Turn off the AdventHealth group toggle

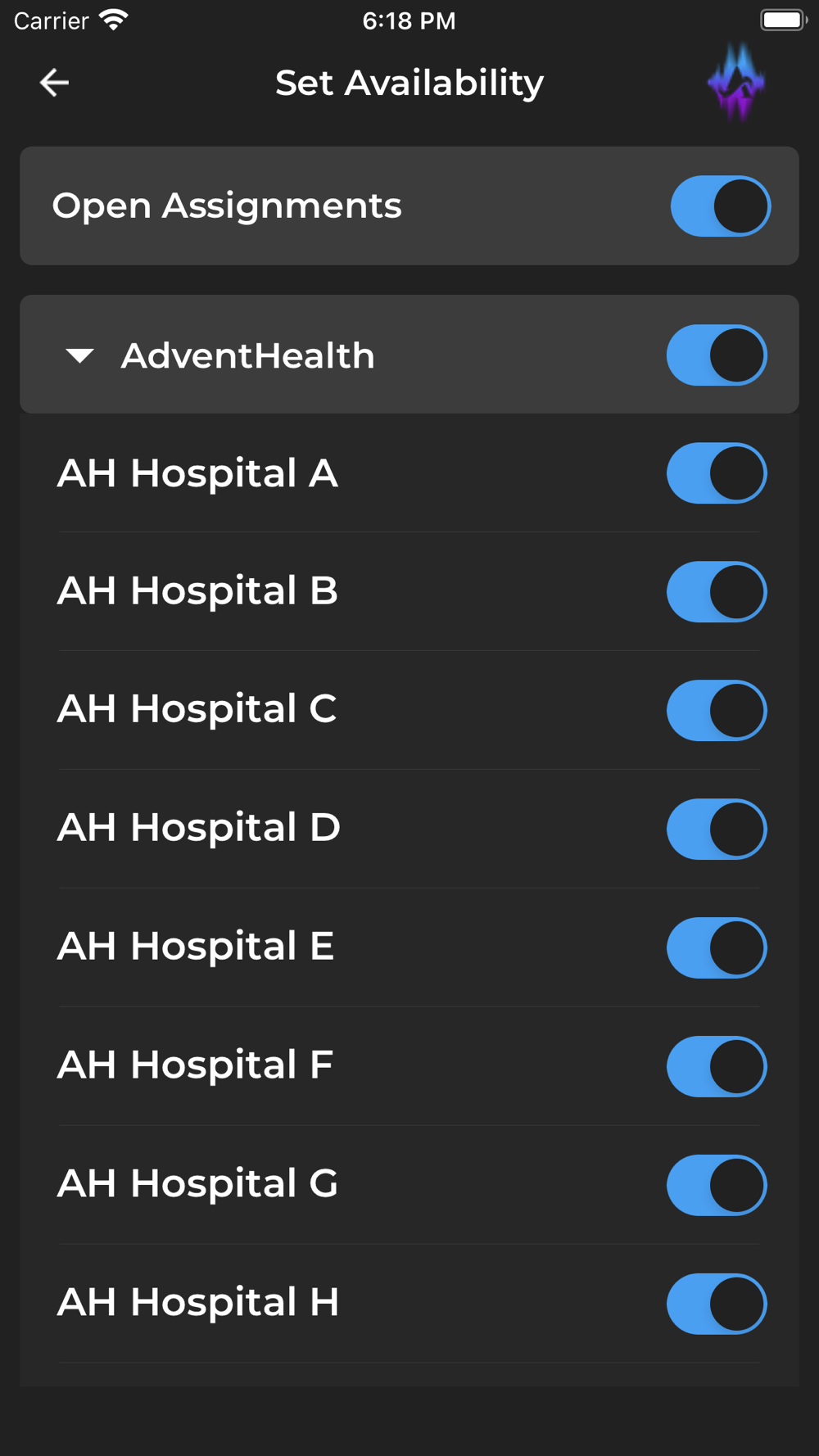[717, 355]
